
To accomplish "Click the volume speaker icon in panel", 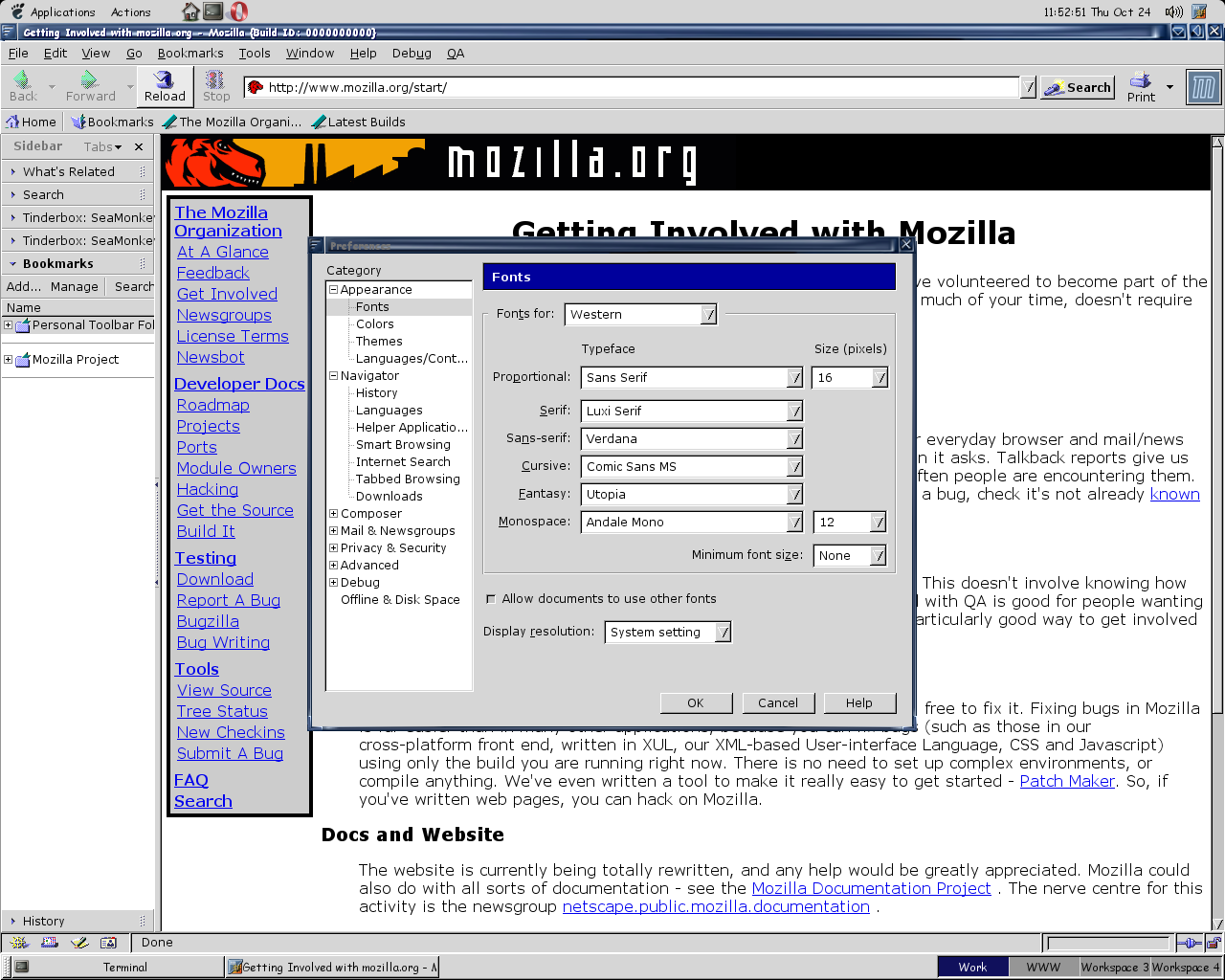I will (x=1173, y=11).
